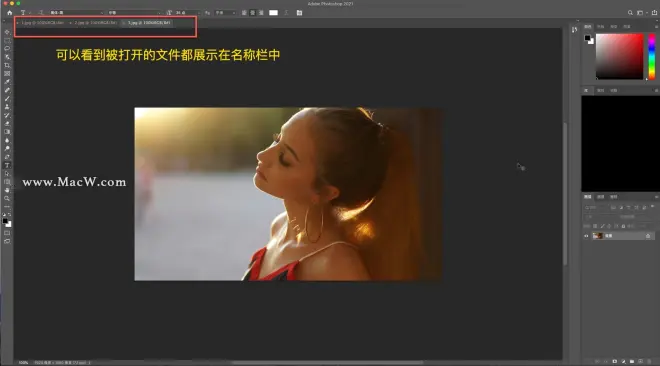Select the Crop tool
The width and height of the screenshot is (660, 366).
pyautogui.click(x=7, y=65)
